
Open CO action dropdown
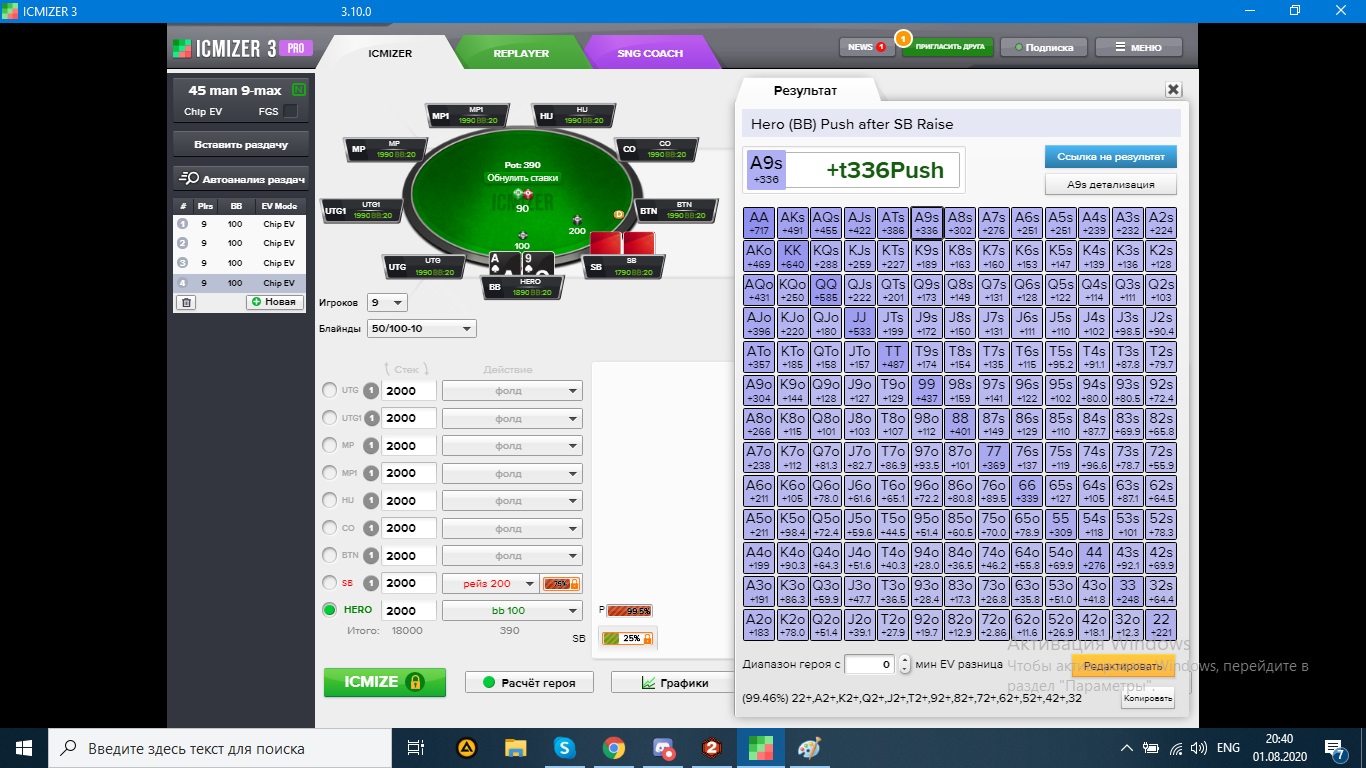pos(512,528)
